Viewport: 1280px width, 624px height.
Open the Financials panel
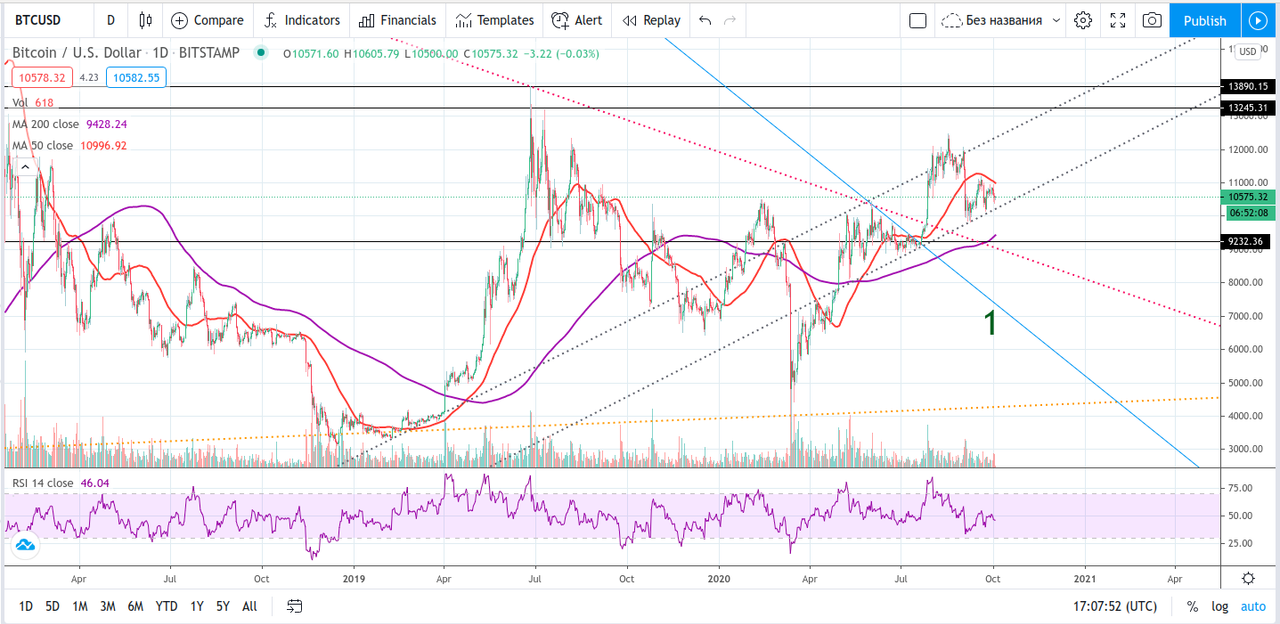pyautogui.click(x=397, y=20)
